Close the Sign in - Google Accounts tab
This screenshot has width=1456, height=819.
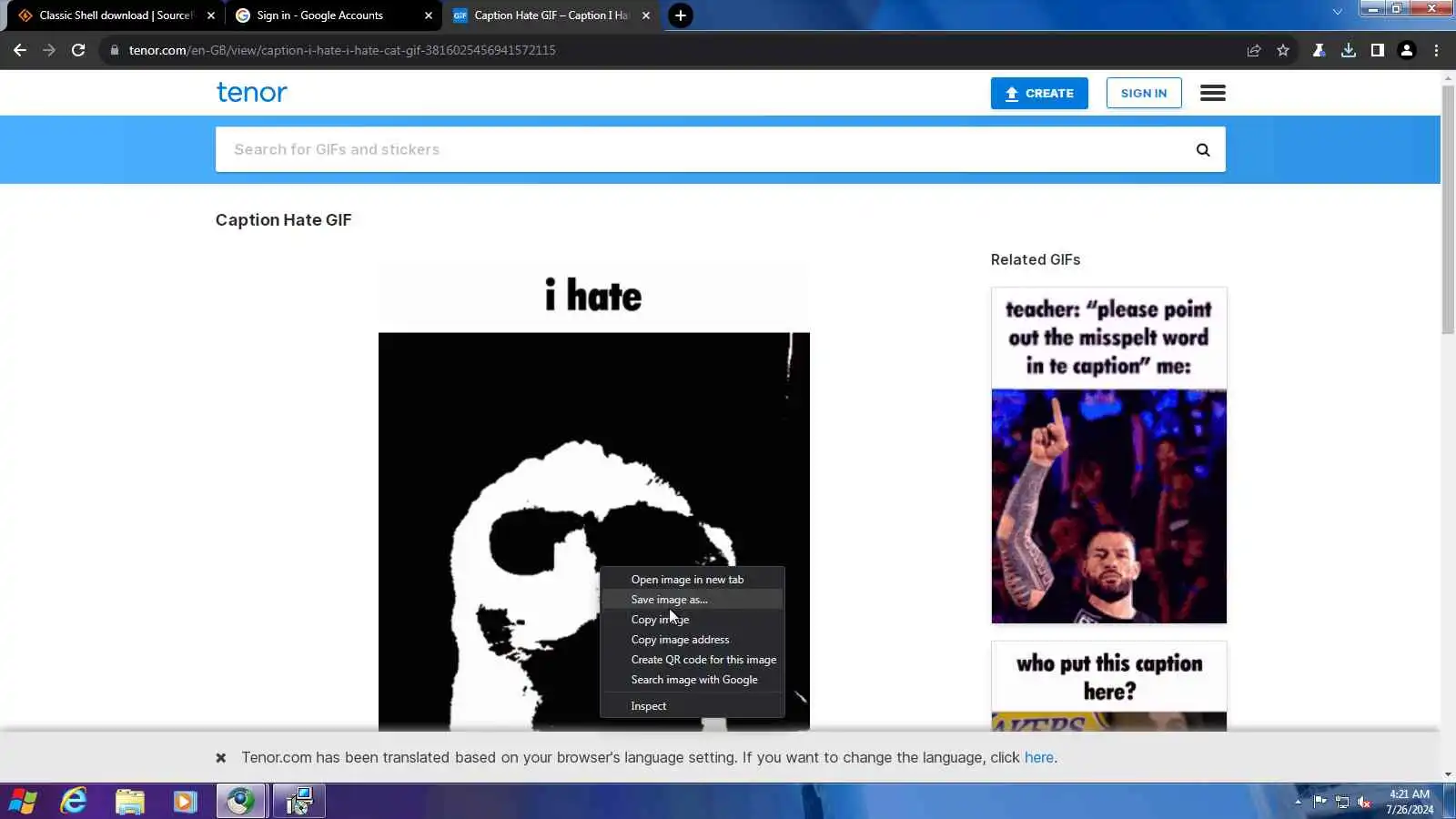429,15
